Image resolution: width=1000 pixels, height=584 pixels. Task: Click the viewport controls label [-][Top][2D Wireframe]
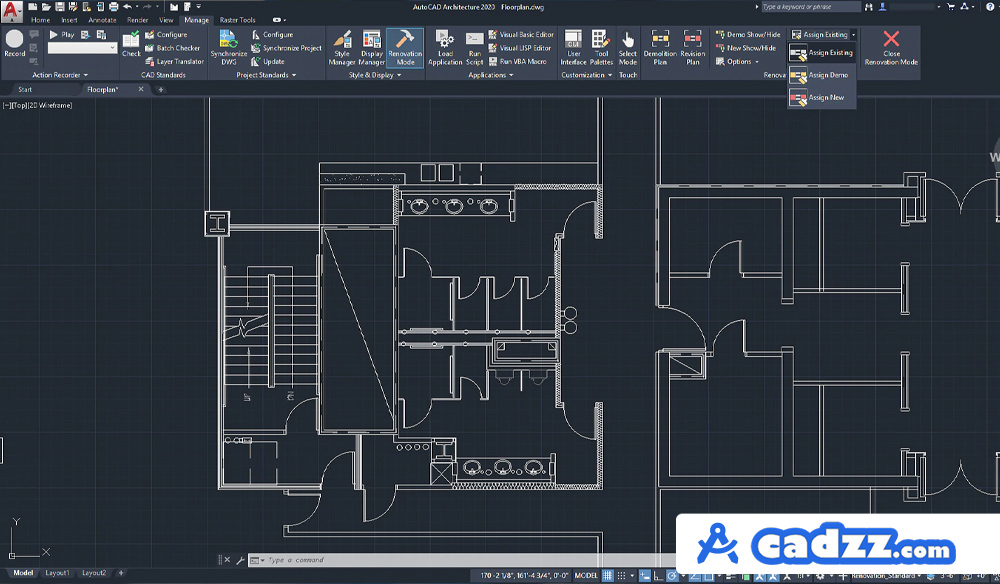pos(38,106)
